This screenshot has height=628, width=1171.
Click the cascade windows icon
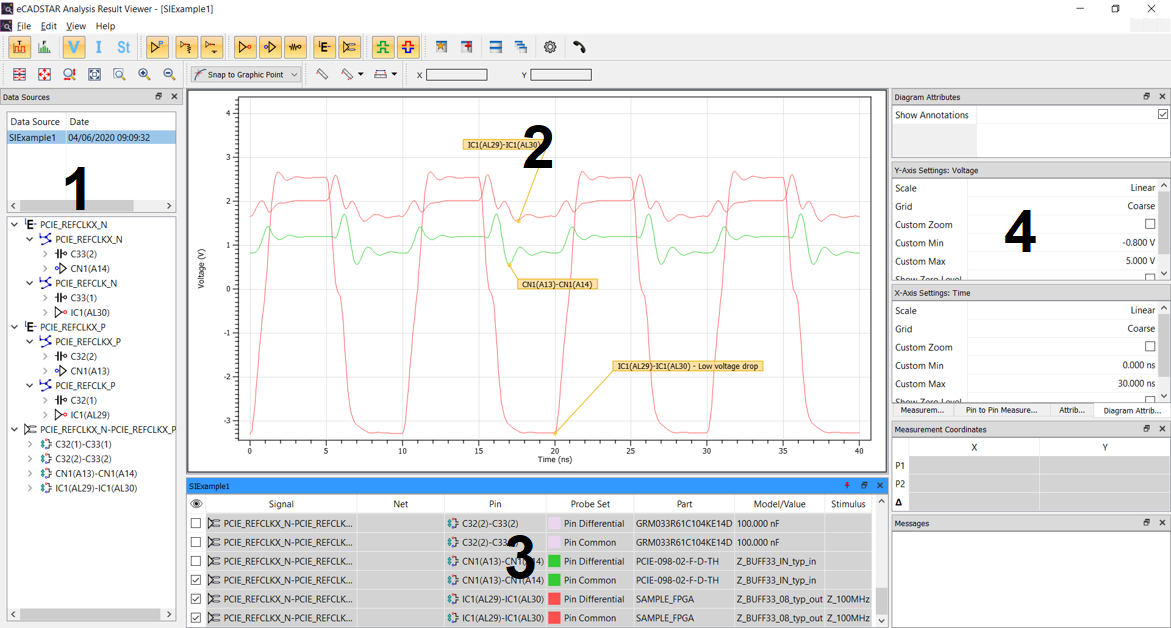pos(521,47)
